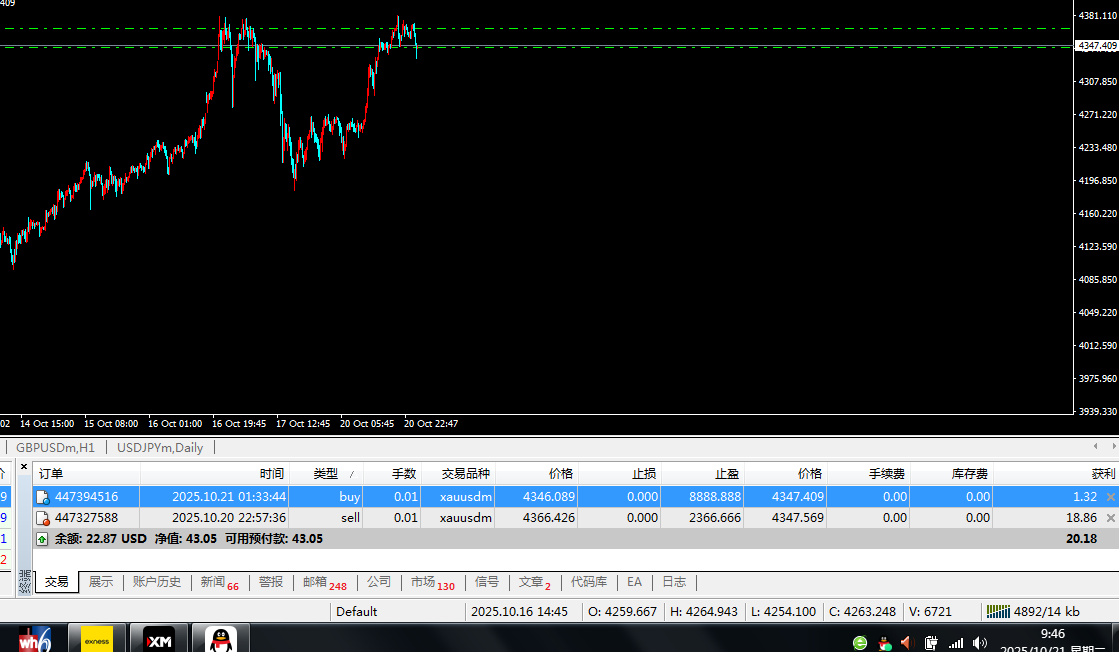Switch to the XM taskbar app
Screen dimensions: 1119x652
(x=159, y=639)
